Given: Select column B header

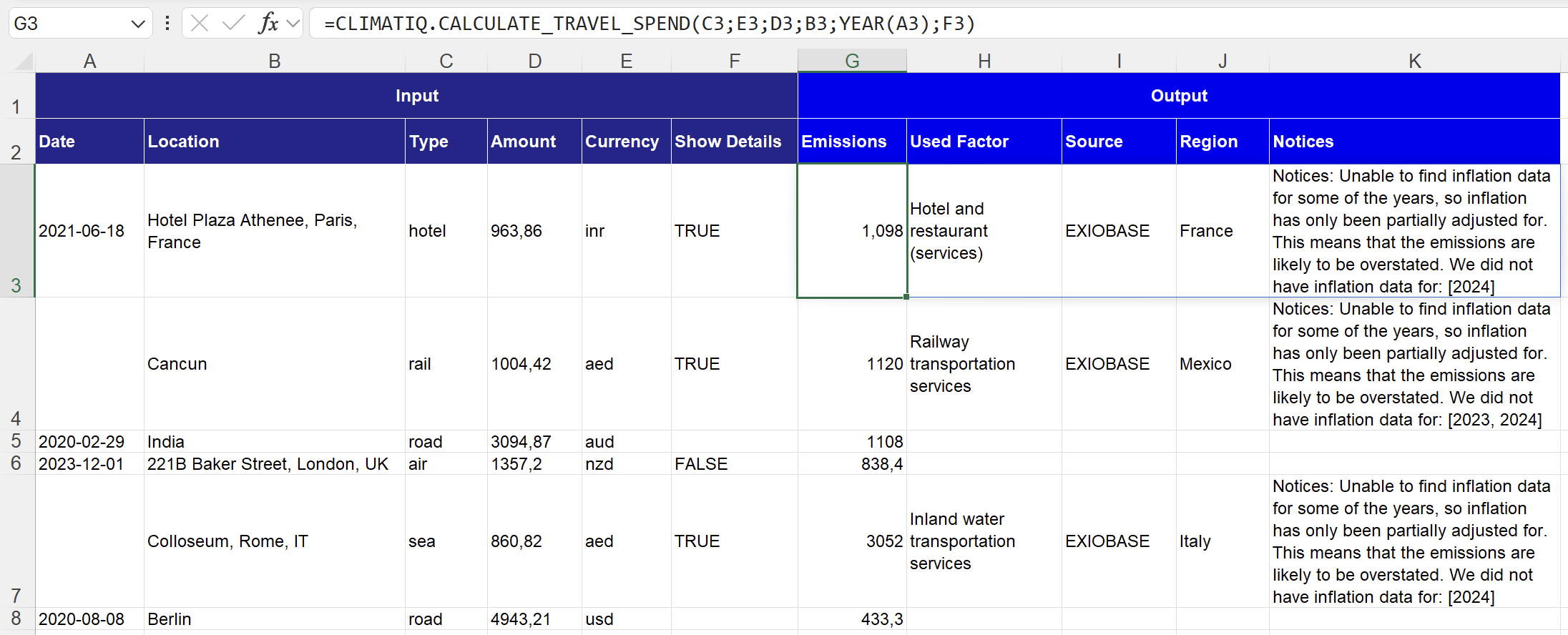Looking at the screenshot, I should click(x=275, y=61).
